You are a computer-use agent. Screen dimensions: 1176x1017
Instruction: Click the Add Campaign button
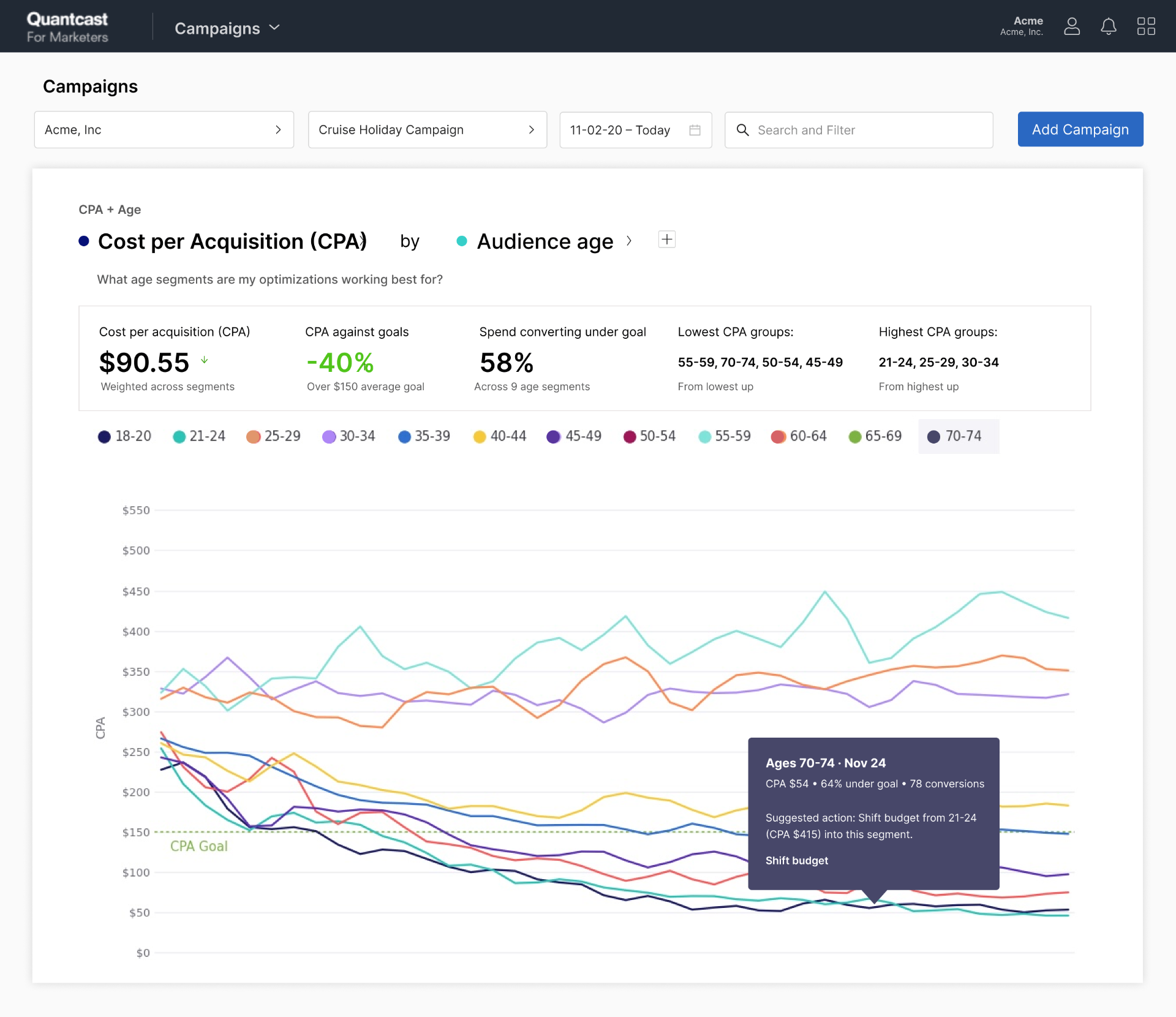point(1080,129)
